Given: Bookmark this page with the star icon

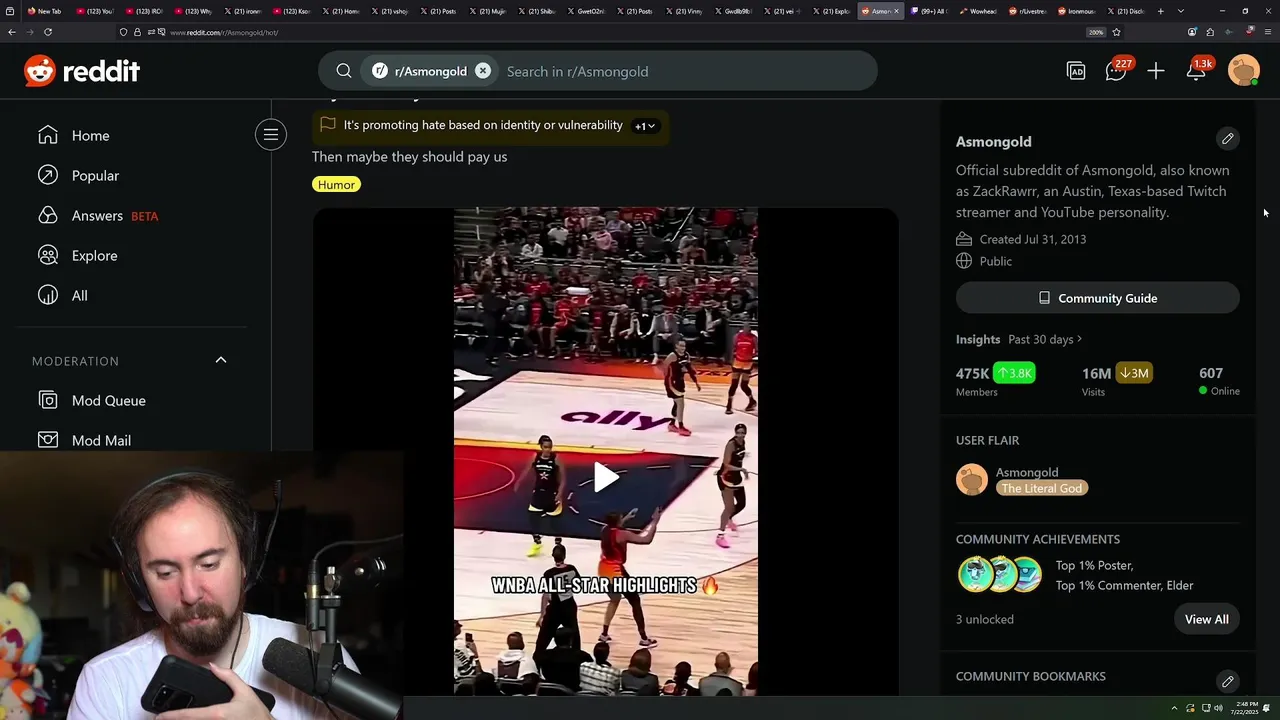Looking at the screenshot, I should click(x=1116, y=32).
